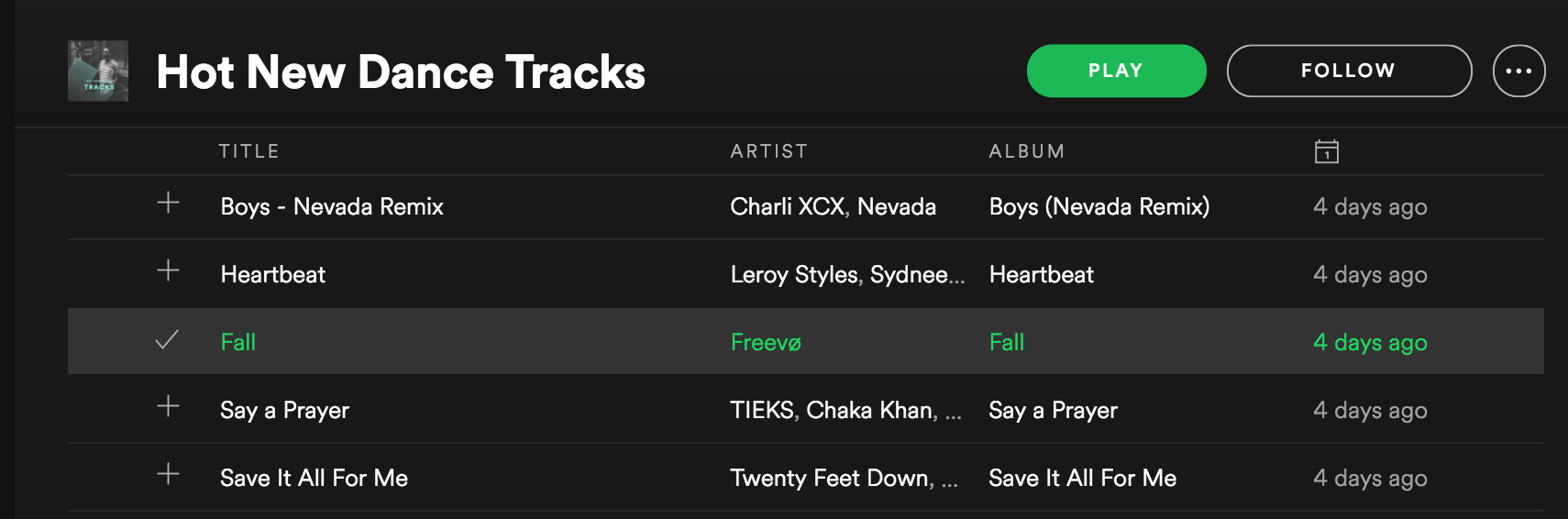Sort tracks by Title column header

(248, 151)
